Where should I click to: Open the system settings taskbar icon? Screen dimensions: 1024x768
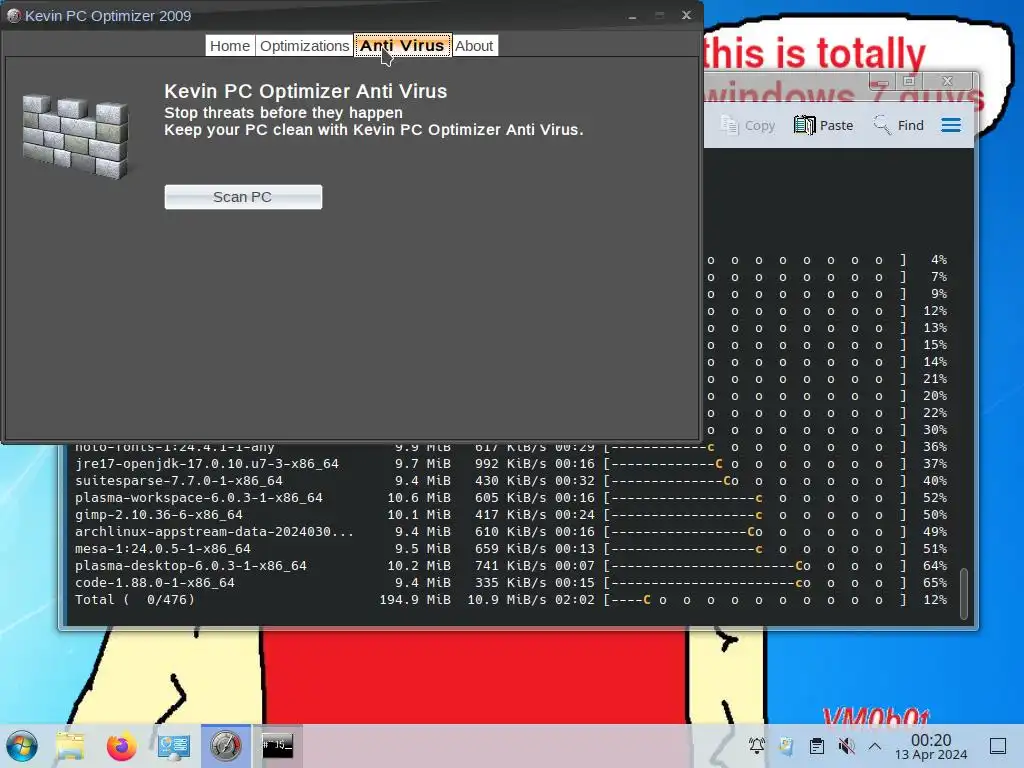pos(174,746)
